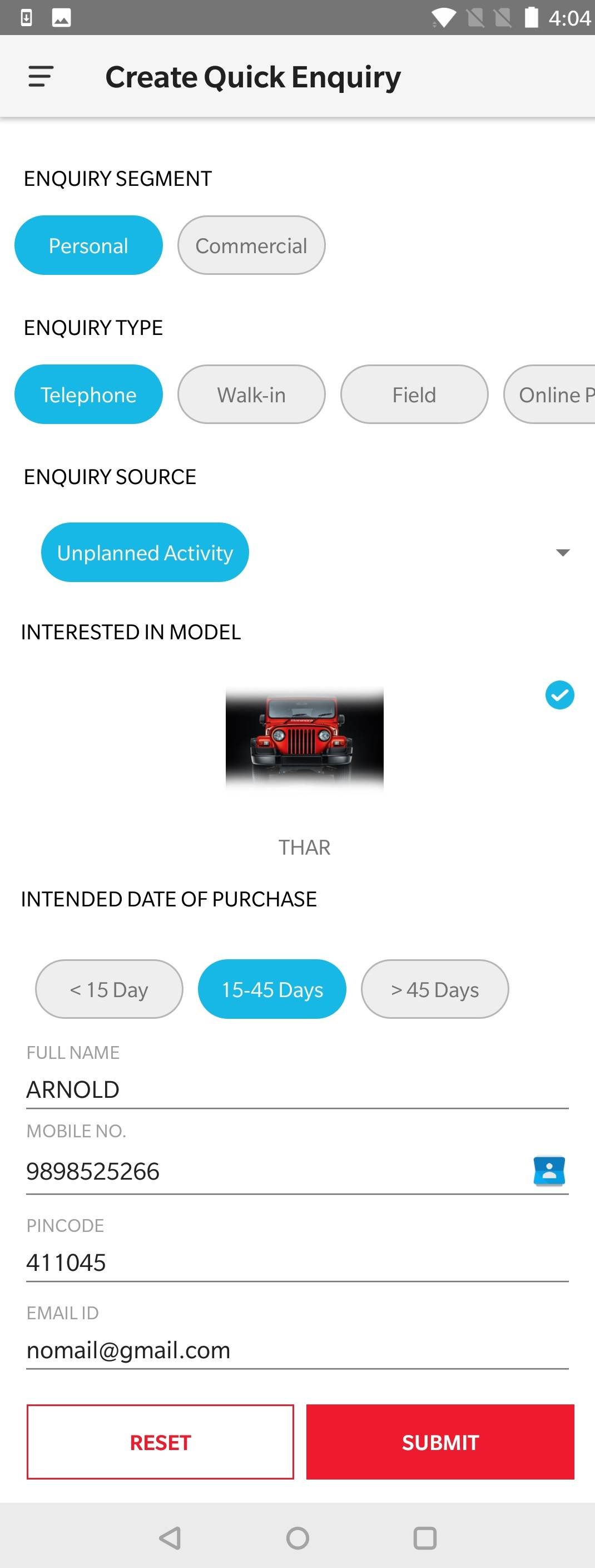Tap the contacts picker icon beside mobile number
Image resolution: width=595 pixels, height=1568 pixels.
pos(549,1171)
